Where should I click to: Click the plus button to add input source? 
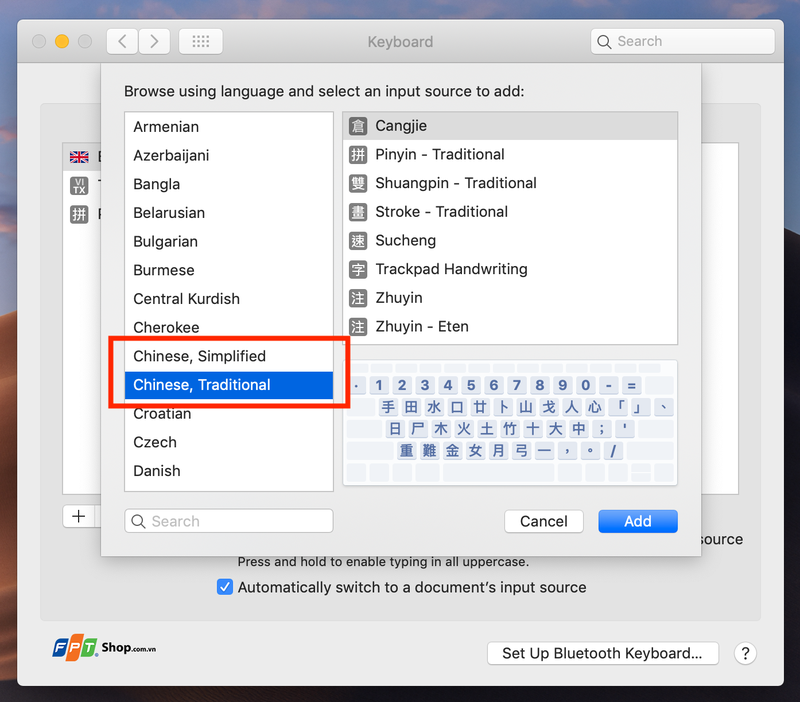[x=79, y=516]
